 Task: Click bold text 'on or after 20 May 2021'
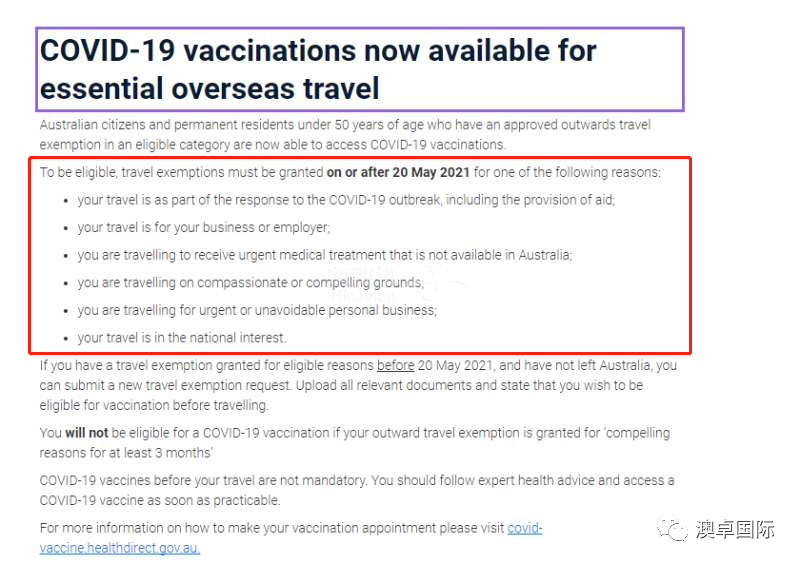click(x=398, y=173)
